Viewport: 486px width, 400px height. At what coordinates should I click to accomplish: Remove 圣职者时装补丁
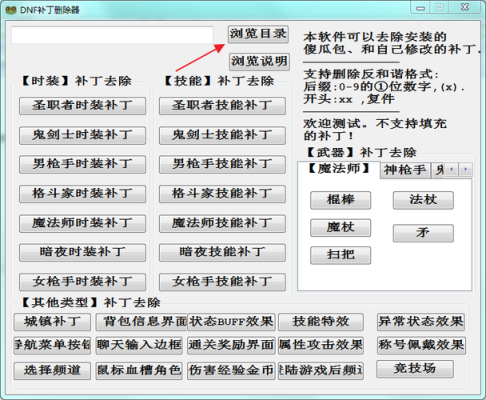click(x=82, y=106)
